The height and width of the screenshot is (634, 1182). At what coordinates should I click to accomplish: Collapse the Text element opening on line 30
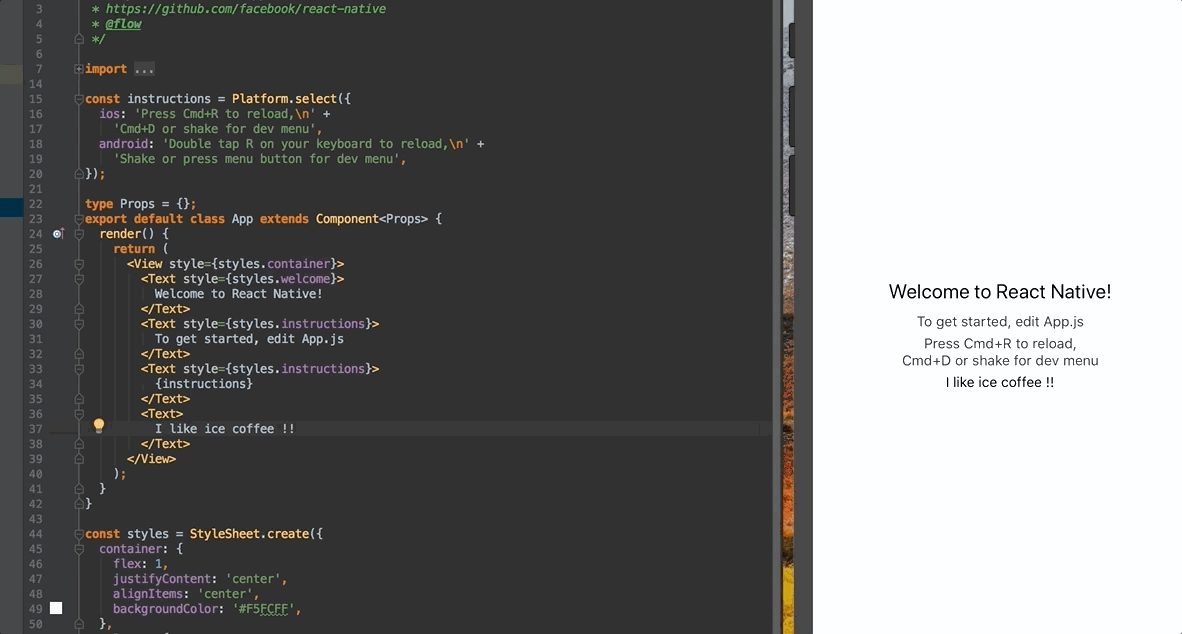(x=78, y=324)
